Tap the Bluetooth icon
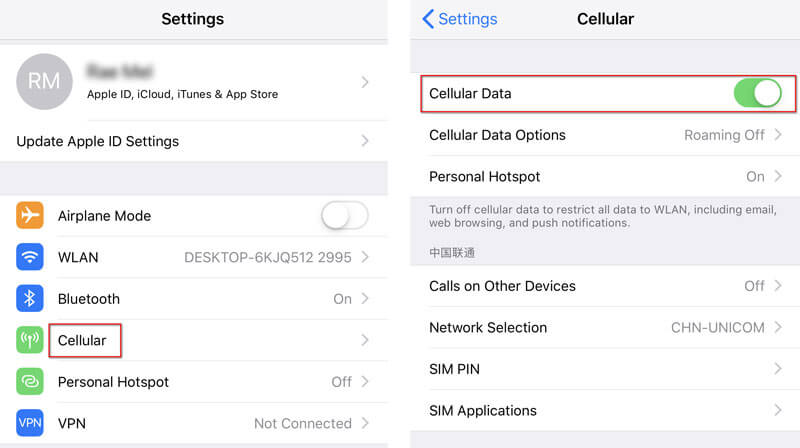 coord(30,298)
